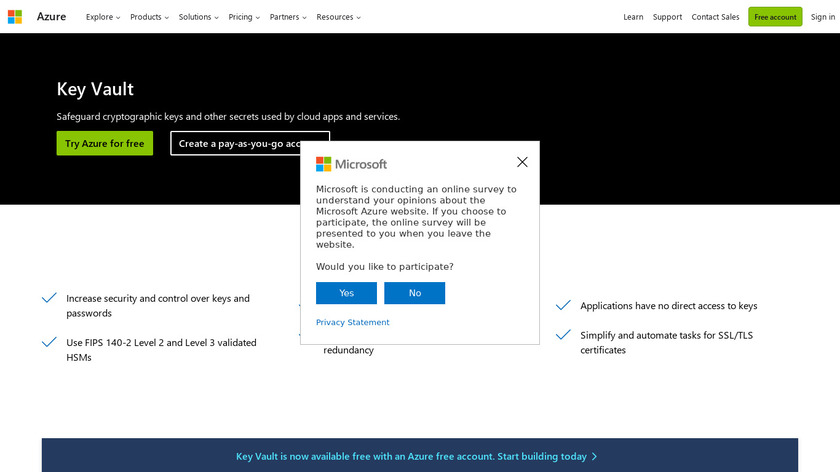This screenshot has width=840, height=472.
Task: Expand the Explore menu
Action: 103,17
